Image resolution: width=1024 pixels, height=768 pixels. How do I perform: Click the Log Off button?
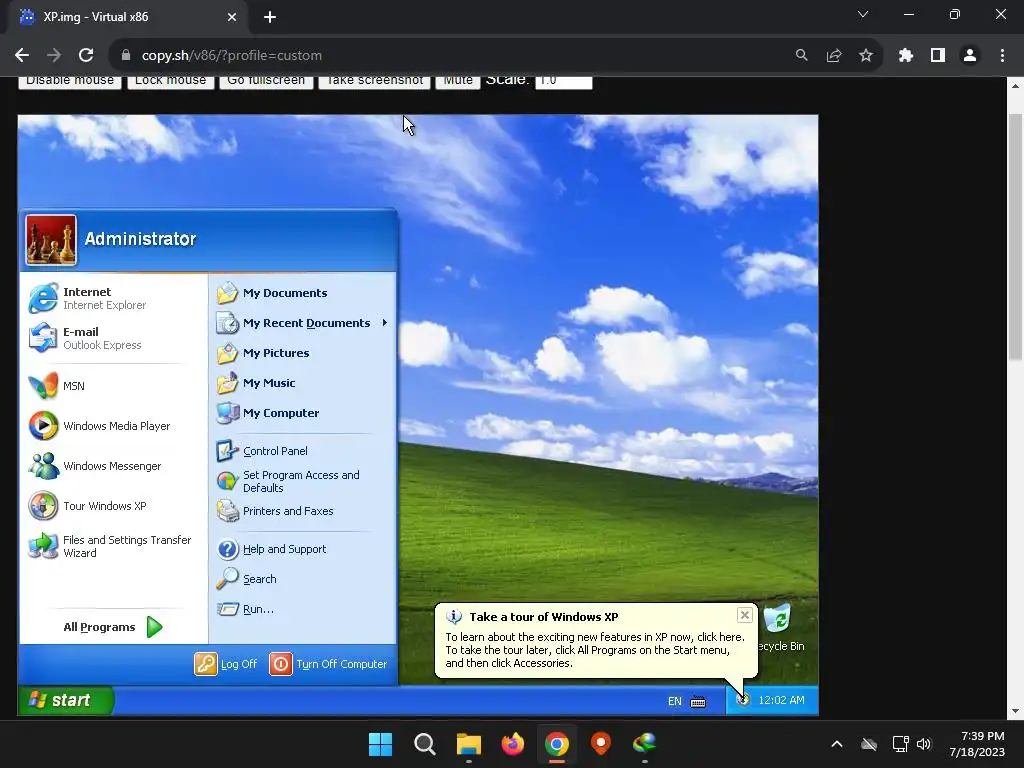[226, 664]
